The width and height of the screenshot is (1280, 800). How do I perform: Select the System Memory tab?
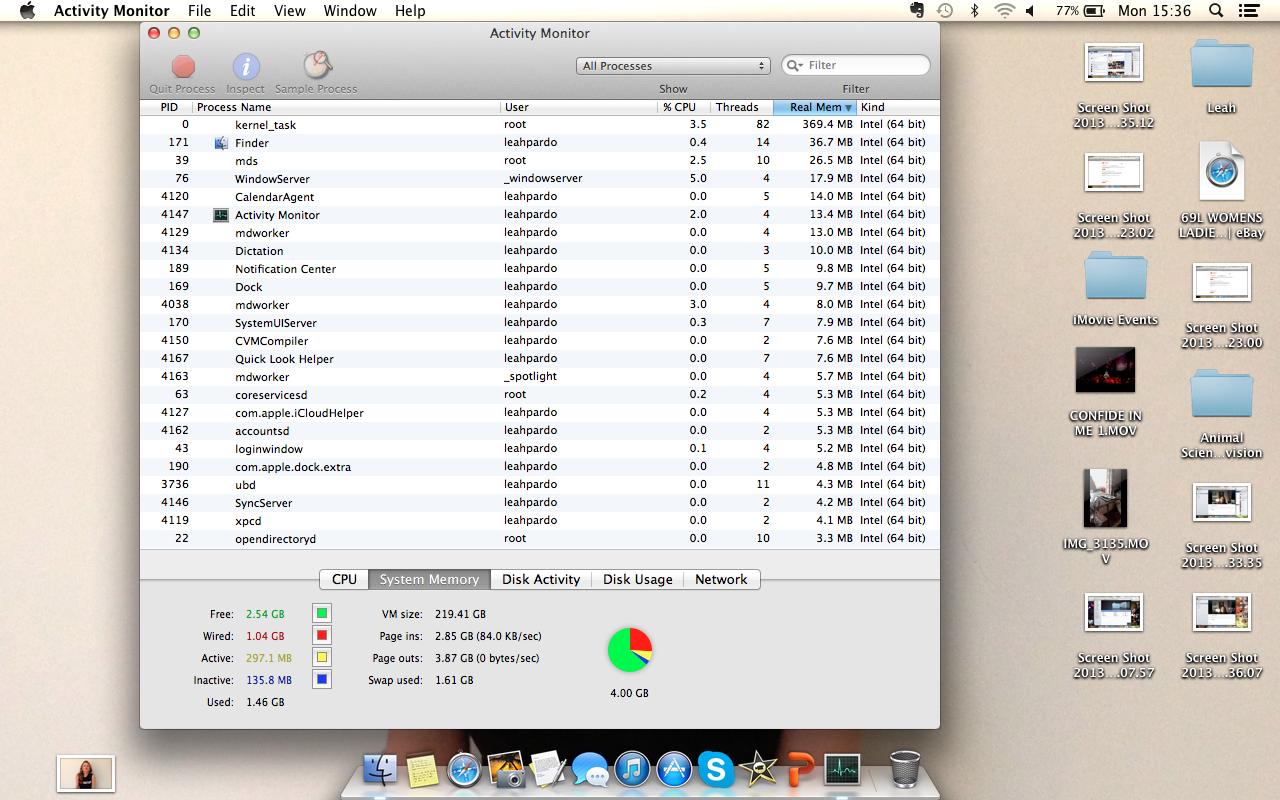429,580
